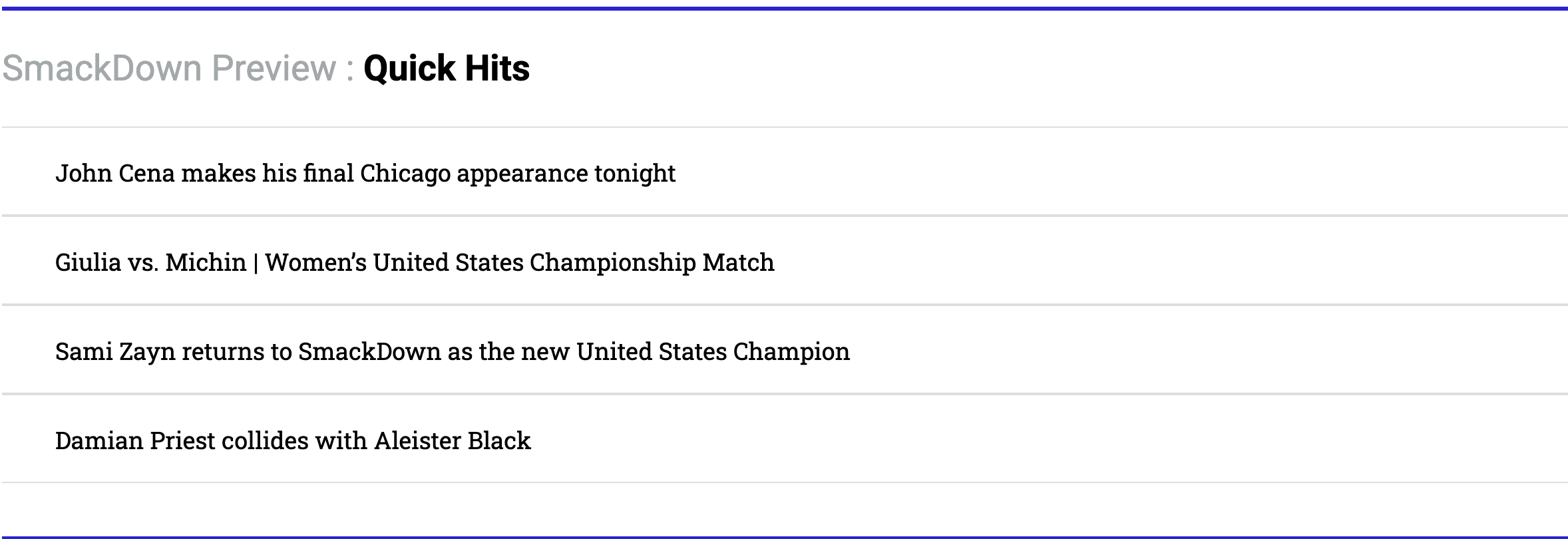Click United States Champion in the third item

(x=713, y=351)
